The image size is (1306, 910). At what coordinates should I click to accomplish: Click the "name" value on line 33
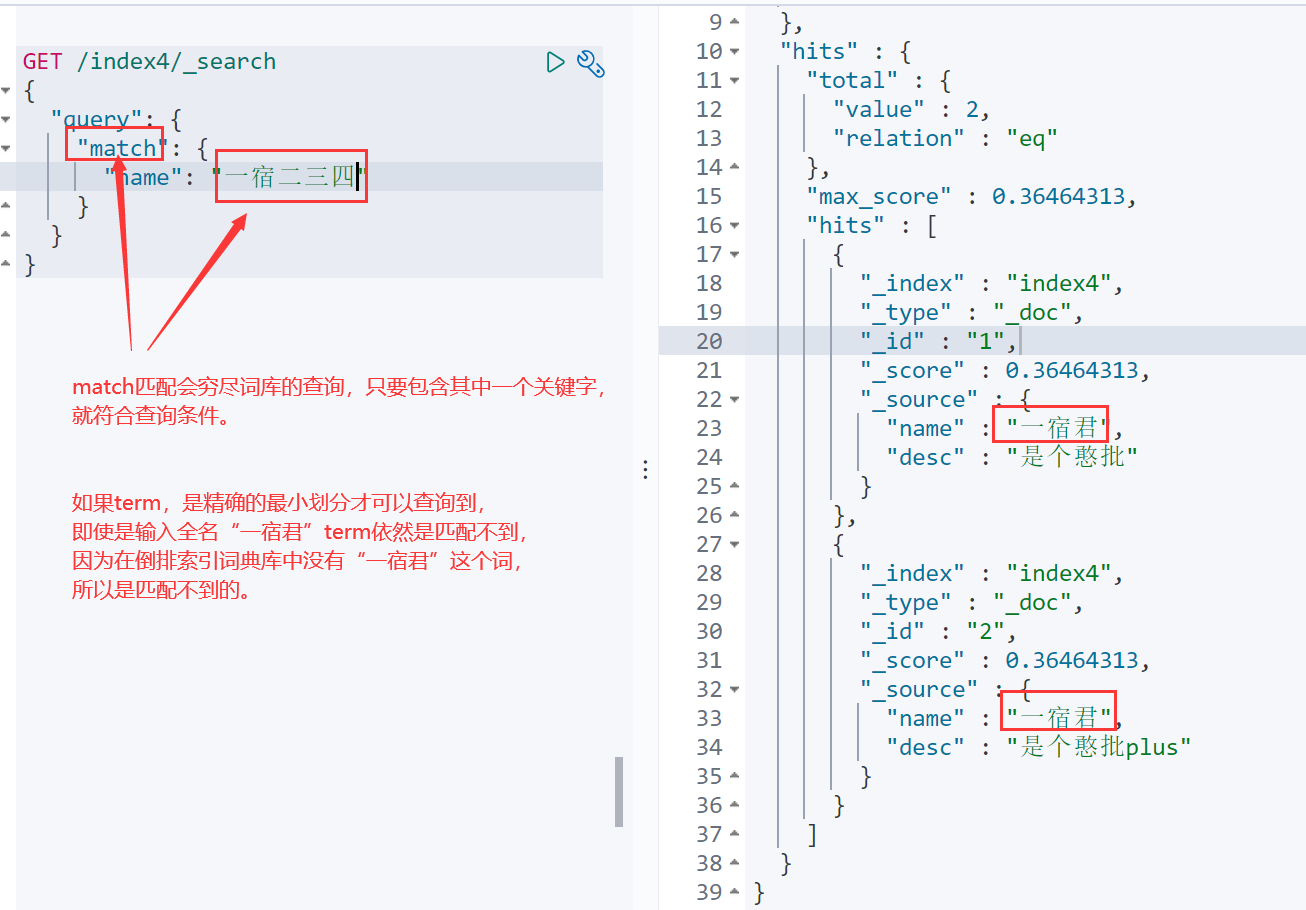pyautogui.click(x=1060, y=718)
